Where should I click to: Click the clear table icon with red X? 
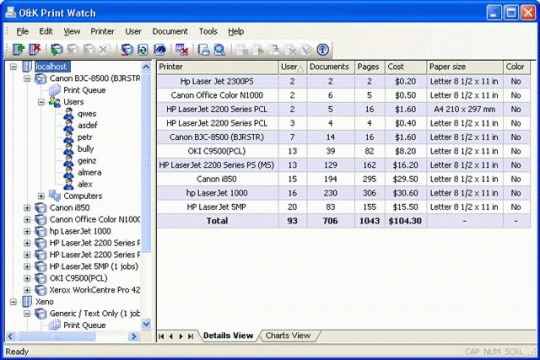[181, 50]
